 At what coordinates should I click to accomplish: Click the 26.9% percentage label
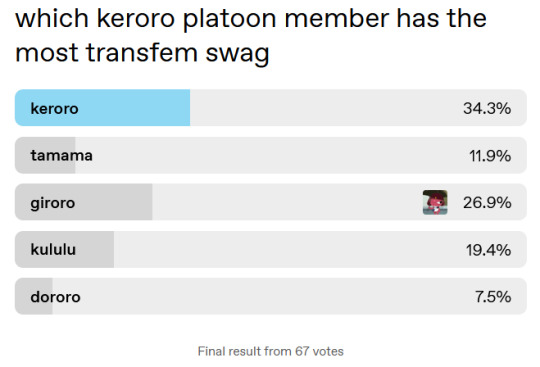click(487, 203)
